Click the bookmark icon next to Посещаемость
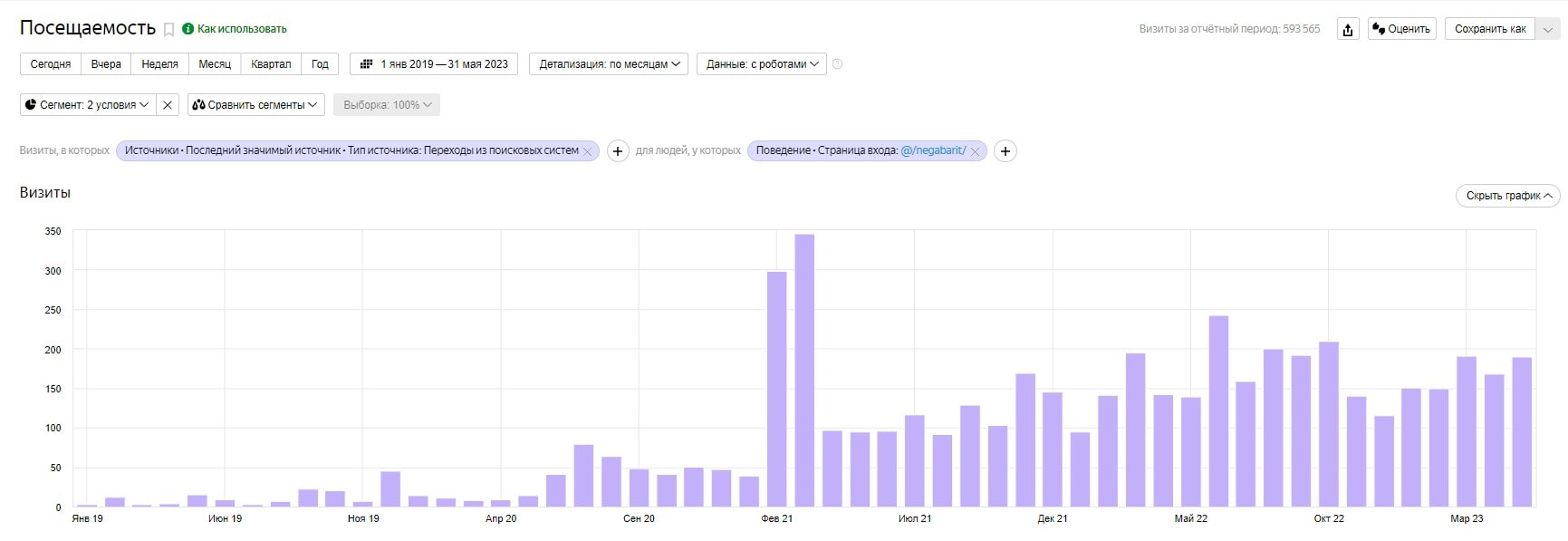The image size is (1568, 541). pos(168,30)
